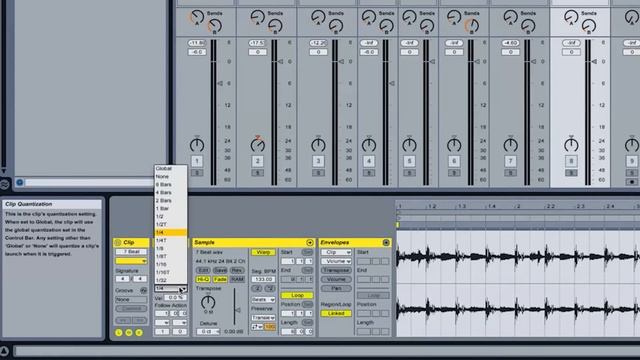Click the Save default clip button

coord(220,270)
